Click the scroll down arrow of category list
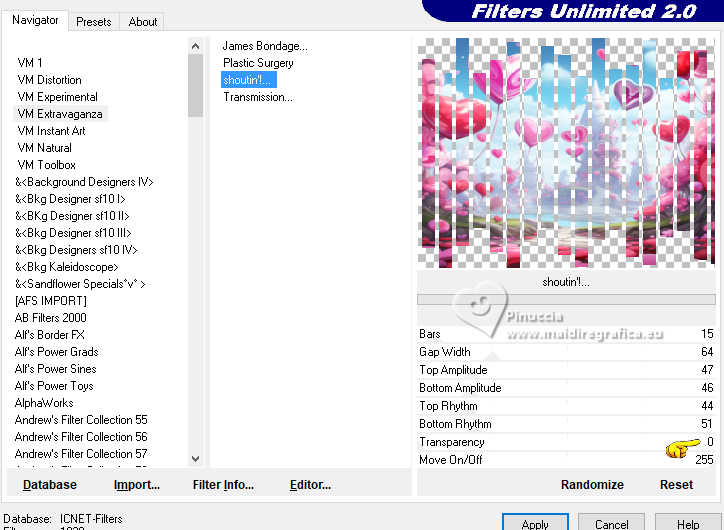Image resolution: width=724 pixels, height=530 pixels. tap(195, 458)
